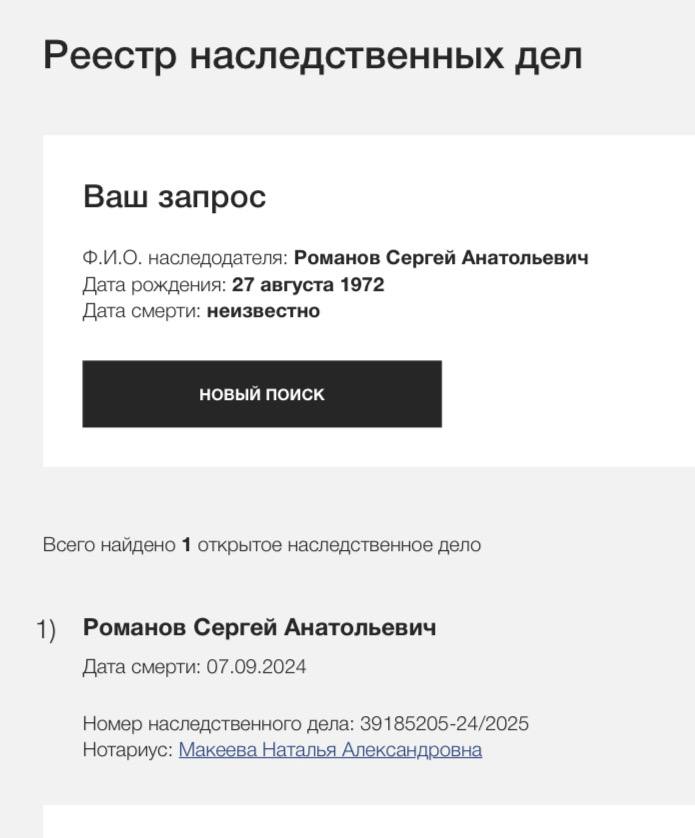Click the Номер наследственного дела label
The height and width of the screenshot is (838, 695).
pyautogui.click(x=218, y=724)
